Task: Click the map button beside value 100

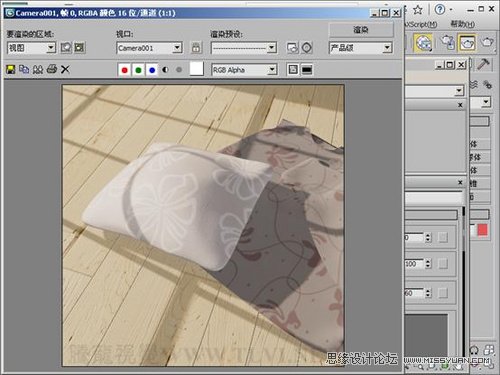Action: pos(443,264)
